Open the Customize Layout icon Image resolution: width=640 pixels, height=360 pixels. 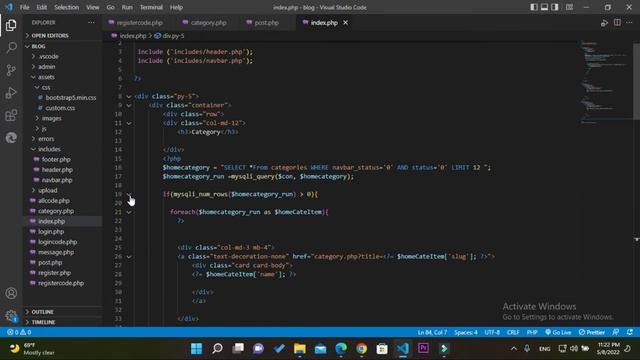(569, 7)
